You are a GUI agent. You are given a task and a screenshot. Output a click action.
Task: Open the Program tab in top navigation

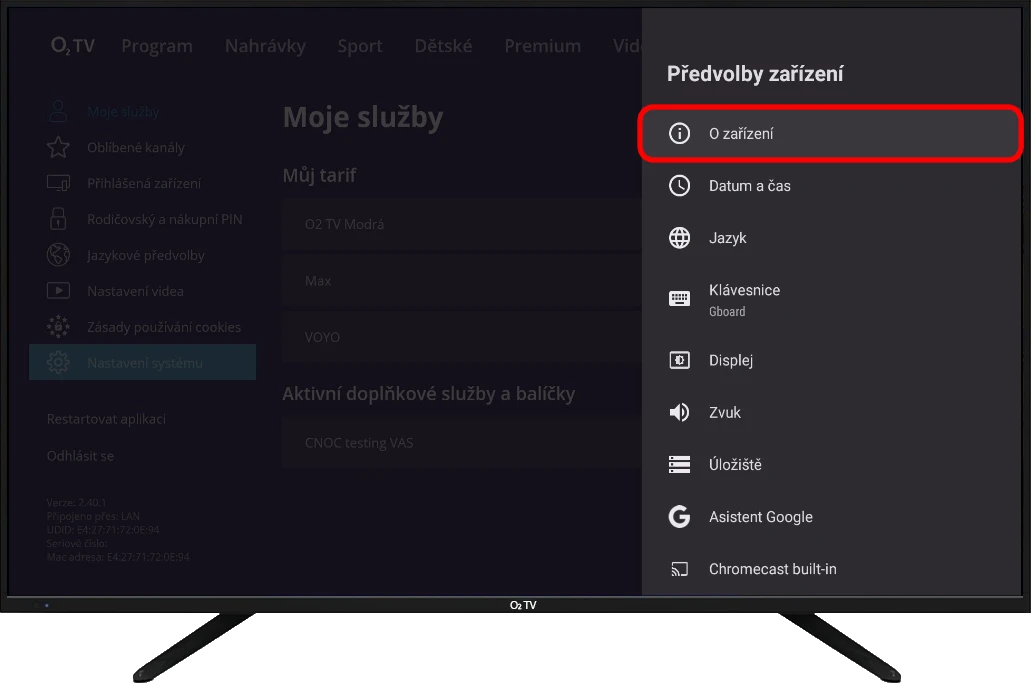[x=157, y=46]
